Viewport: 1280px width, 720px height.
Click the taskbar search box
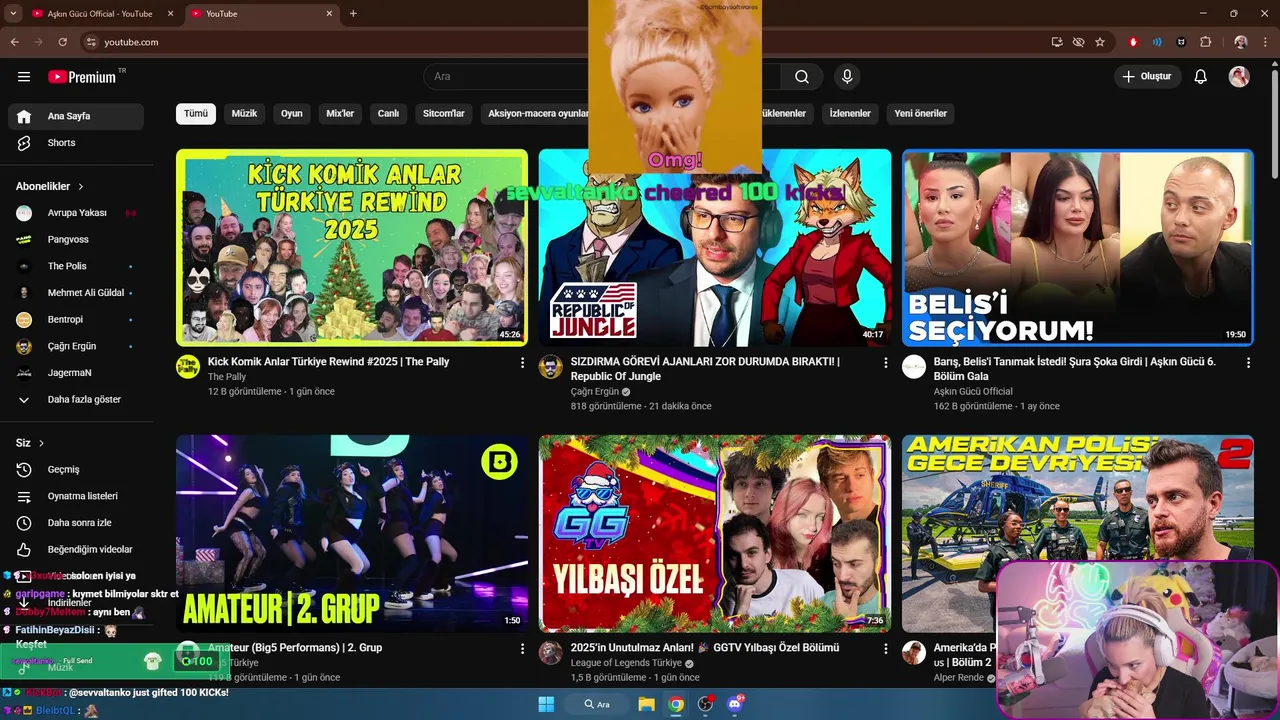tap(597, 704)
